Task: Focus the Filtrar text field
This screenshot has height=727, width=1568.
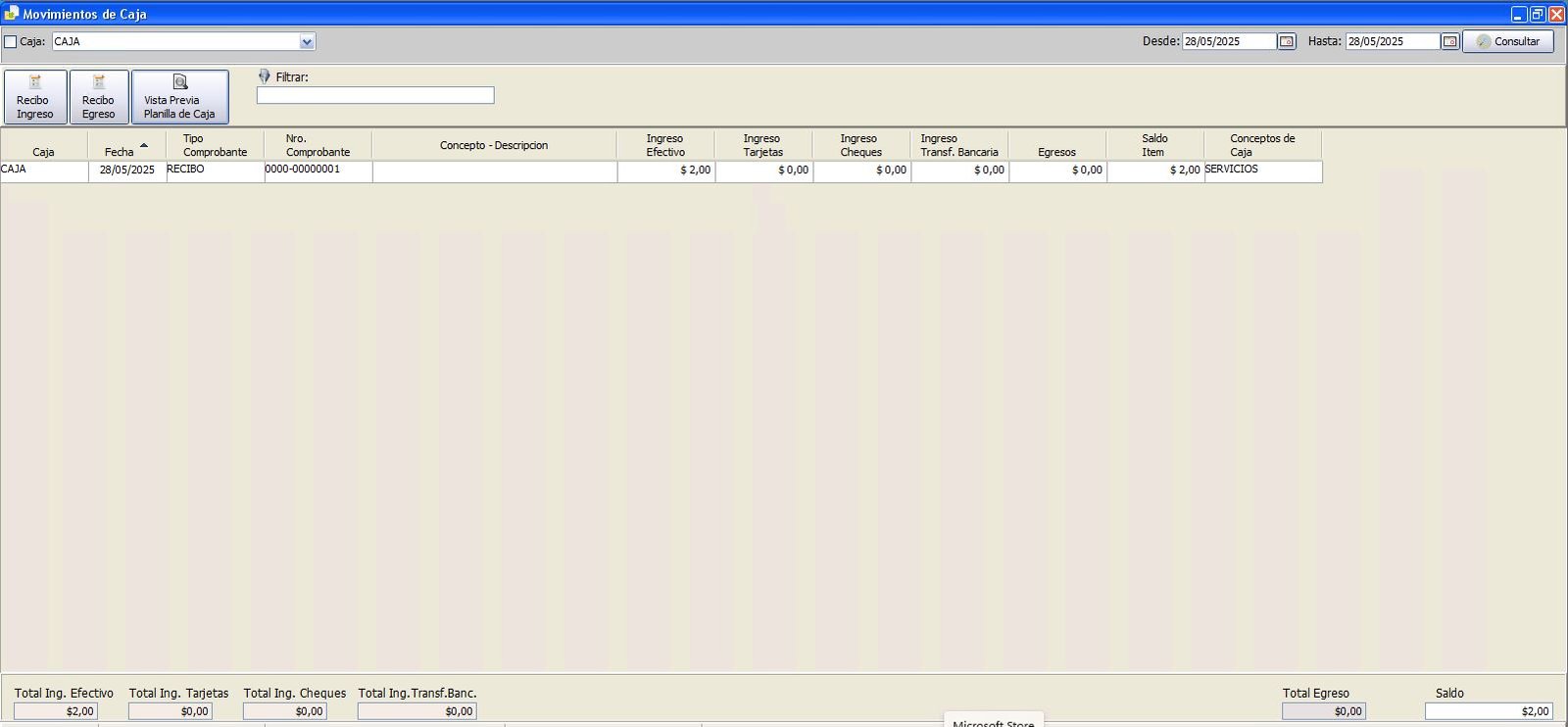Action: (x=375, y=95)
